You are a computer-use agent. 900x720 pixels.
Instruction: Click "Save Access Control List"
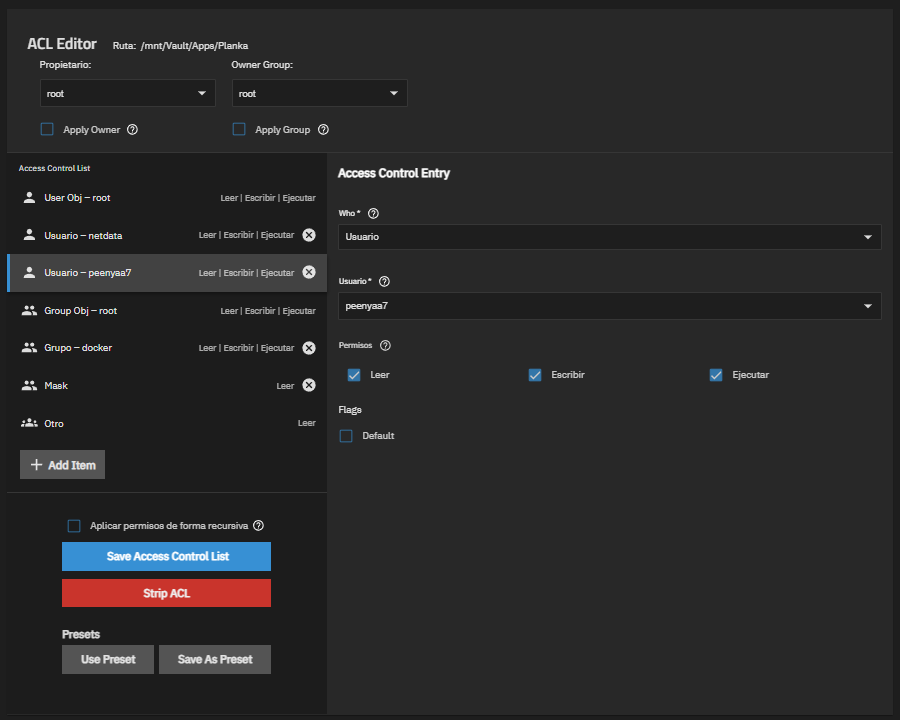[166, 556]
